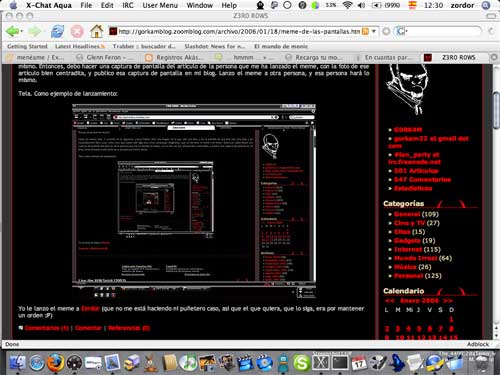This screenshot has width=500, height=375.
Task: Open the X-Chat Aqua application menu
Action: point(49,5)
